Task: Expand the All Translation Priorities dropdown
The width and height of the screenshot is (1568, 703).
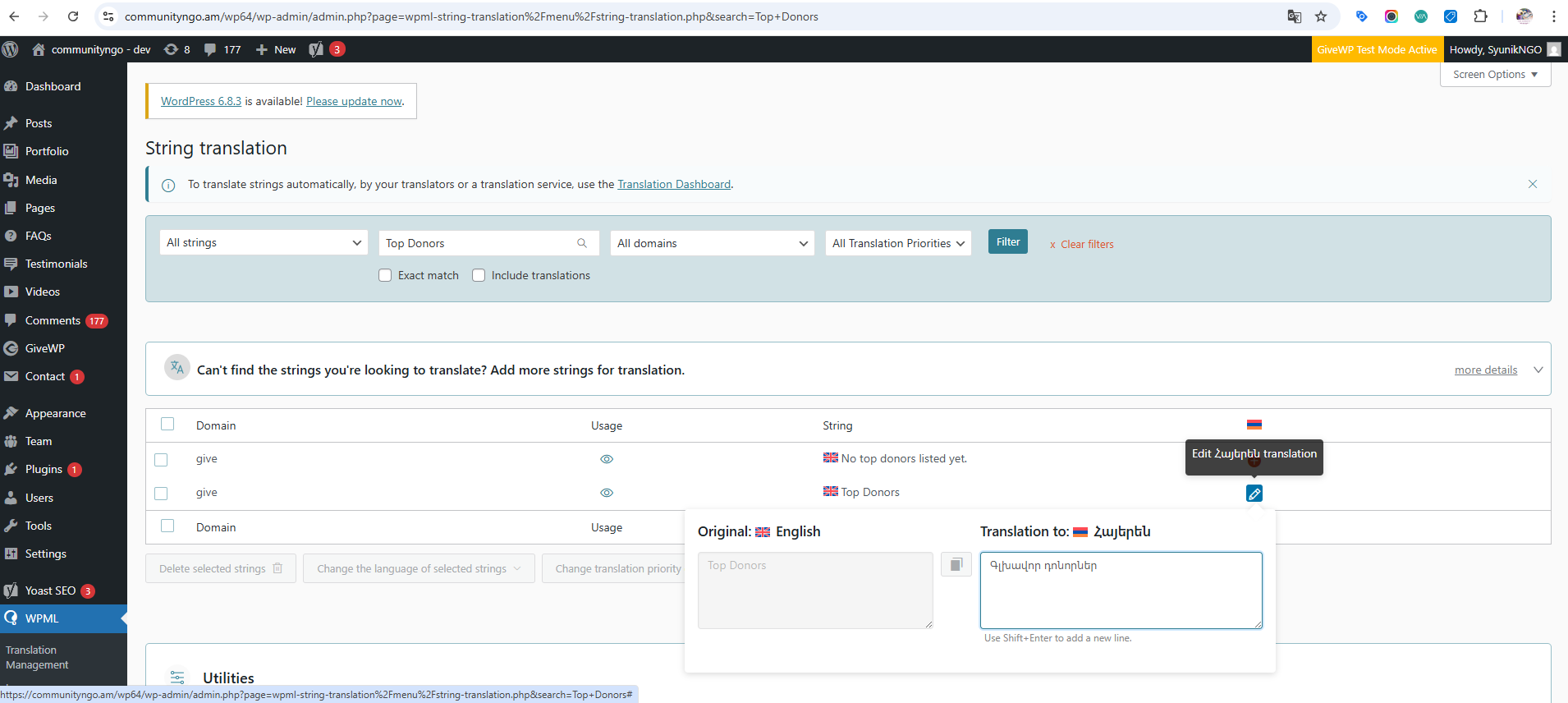Action: point(897,243)
